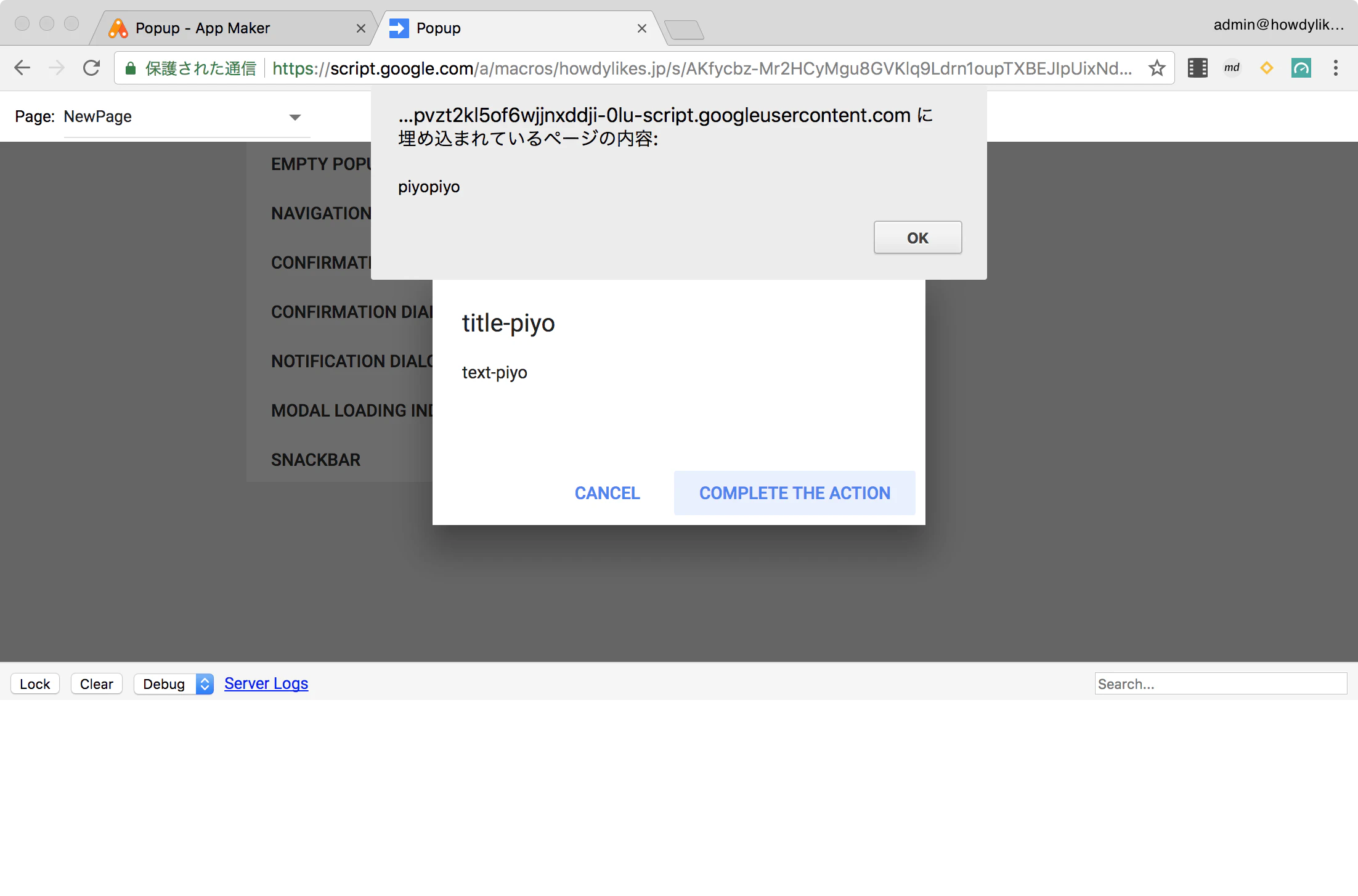Click the browser back arrow
Viewport: 1358px width, 896px height.
click(x=22, y=68)
